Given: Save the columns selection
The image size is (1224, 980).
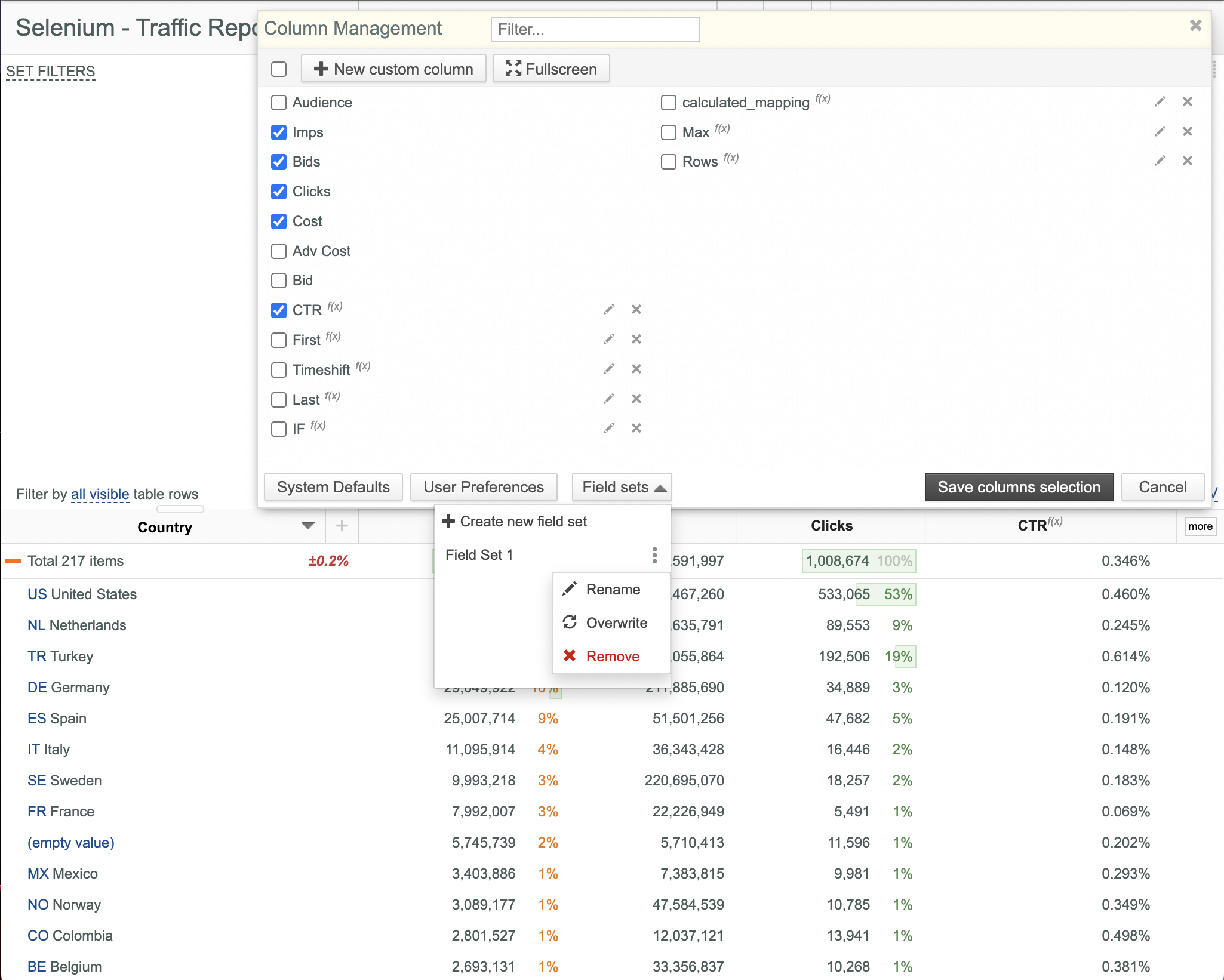Looking at the screenshot, I should (1019, 487).
